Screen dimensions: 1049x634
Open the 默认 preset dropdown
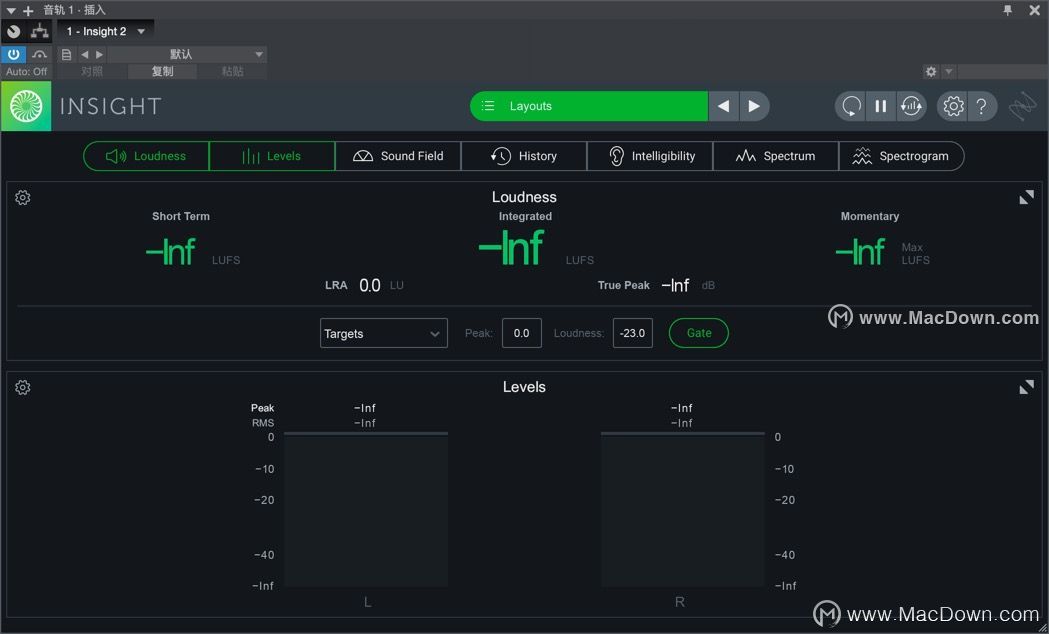coord(187,55)
